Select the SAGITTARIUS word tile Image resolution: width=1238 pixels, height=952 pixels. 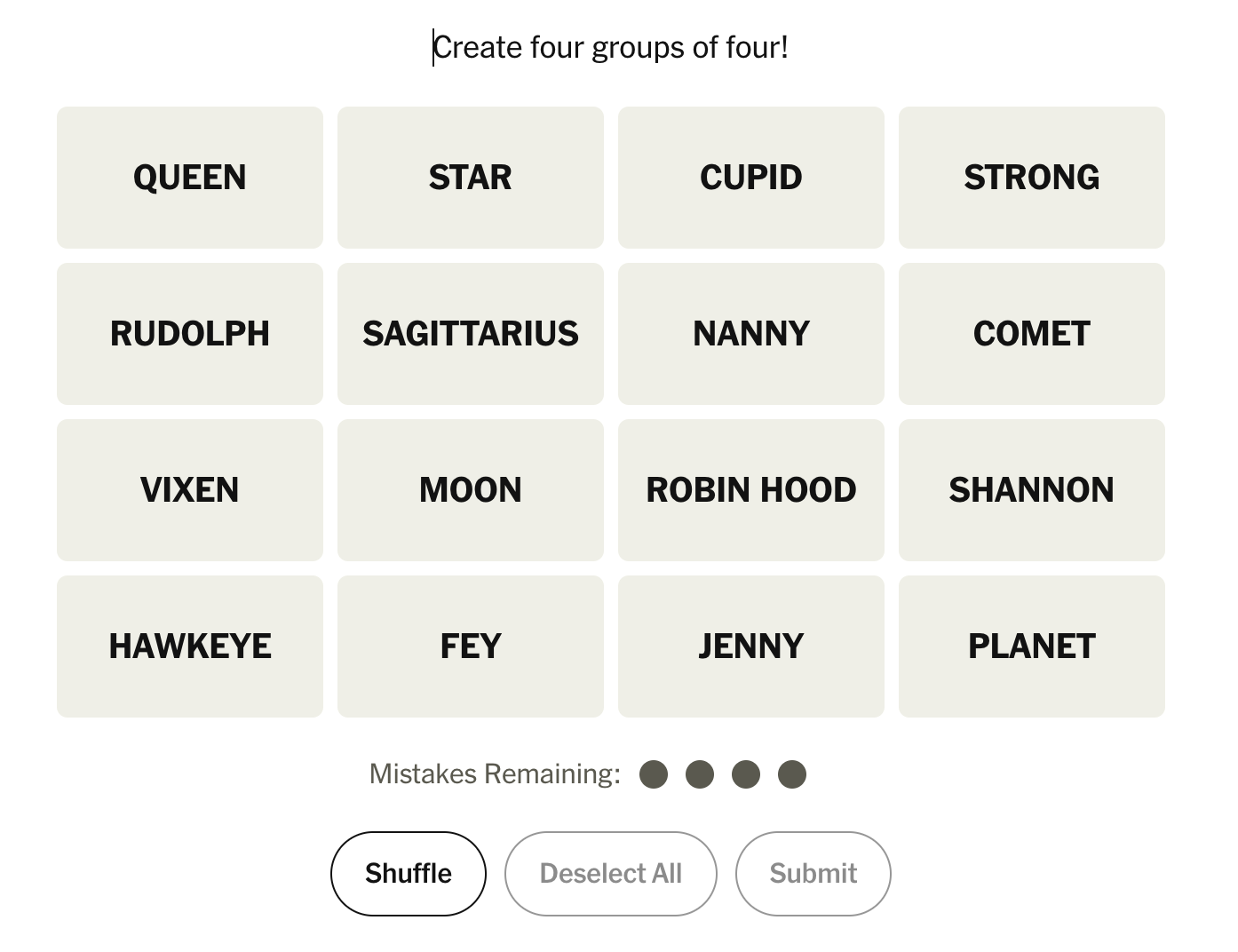click(x=471, y=334)
